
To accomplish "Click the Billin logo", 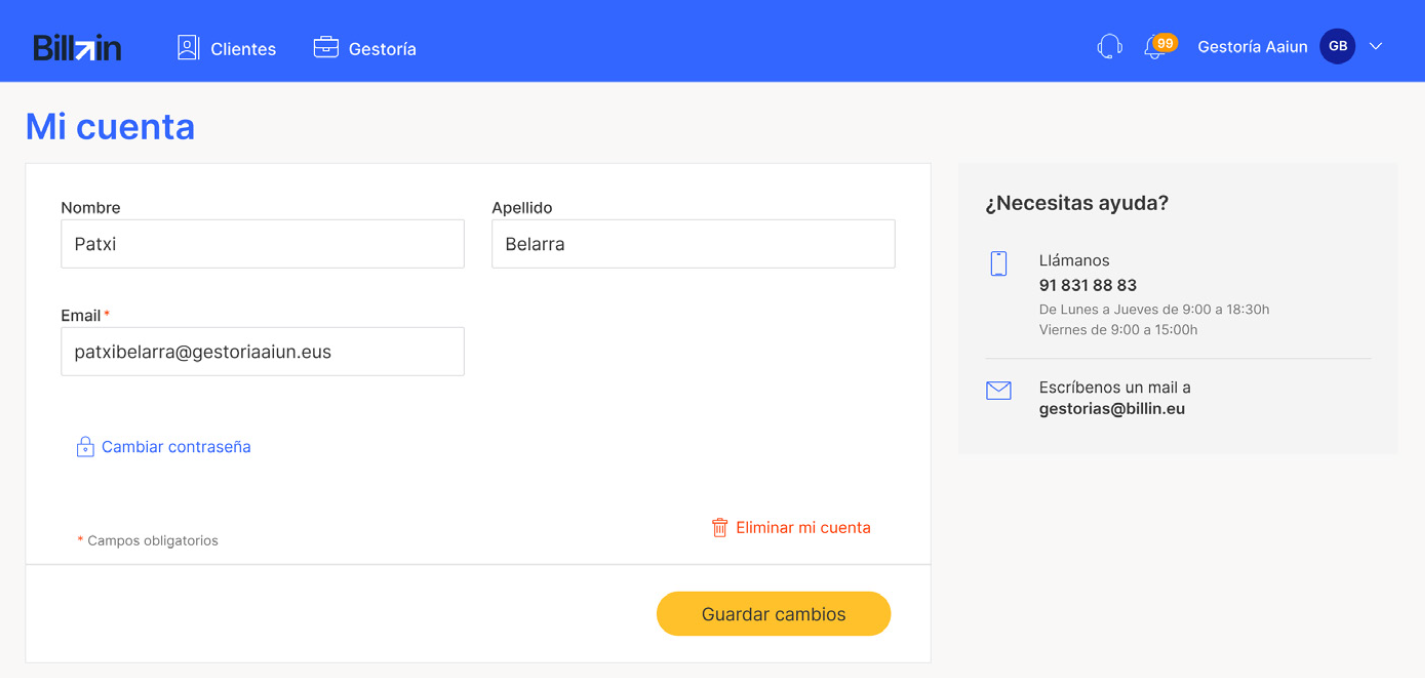I will (77, 47).
